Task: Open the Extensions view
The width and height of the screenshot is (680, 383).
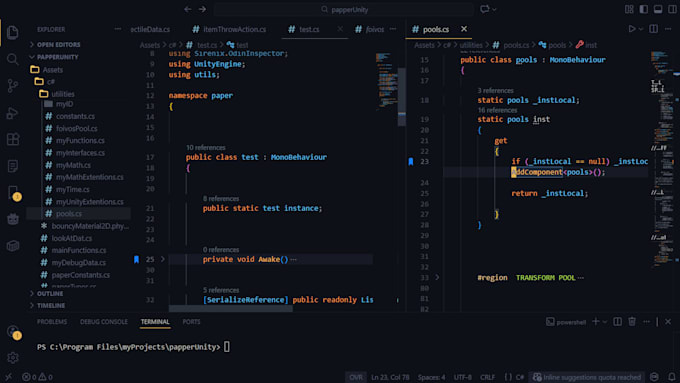Action: (13, 139)
